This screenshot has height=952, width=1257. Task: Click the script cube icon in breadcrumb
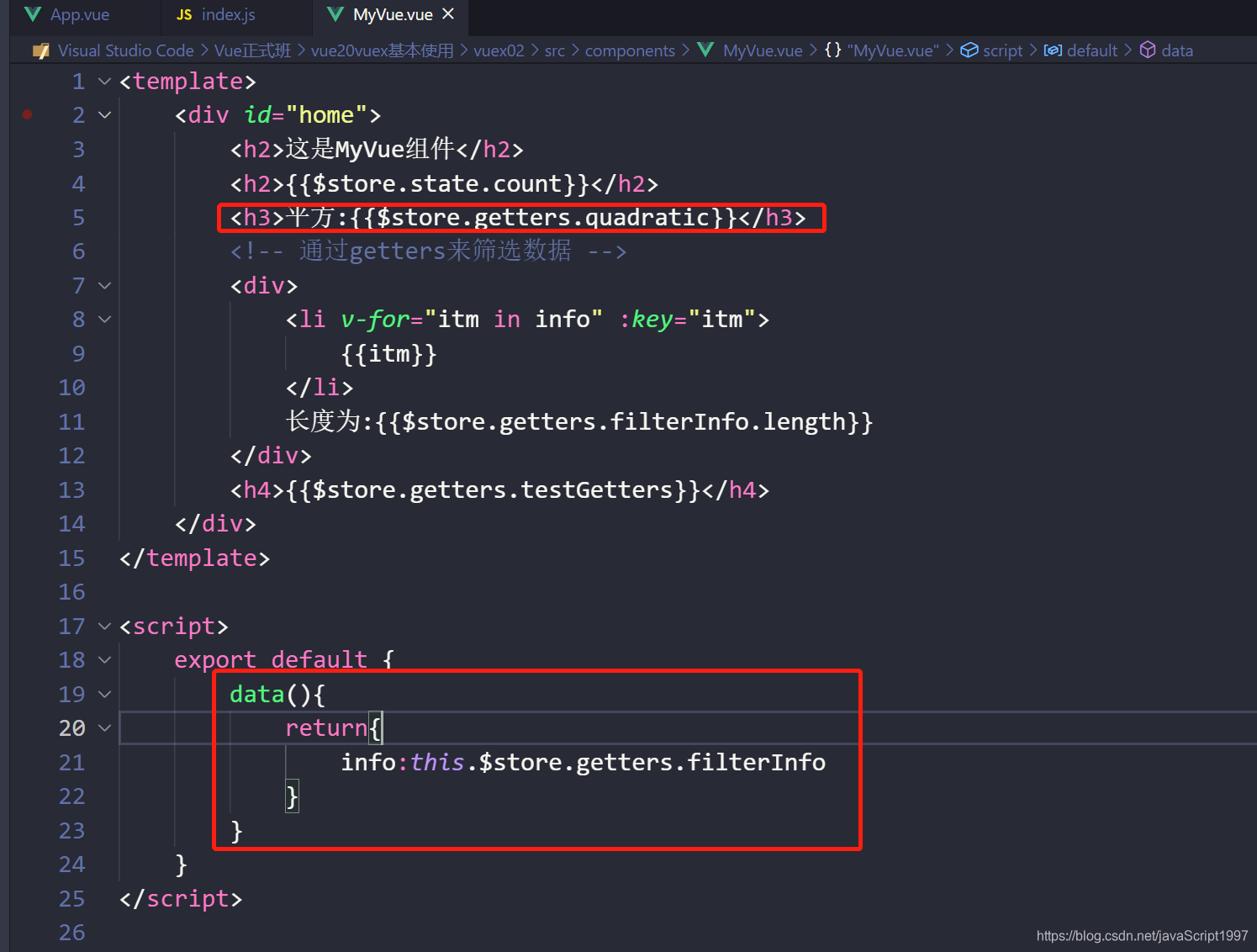(x=969, y=50)
